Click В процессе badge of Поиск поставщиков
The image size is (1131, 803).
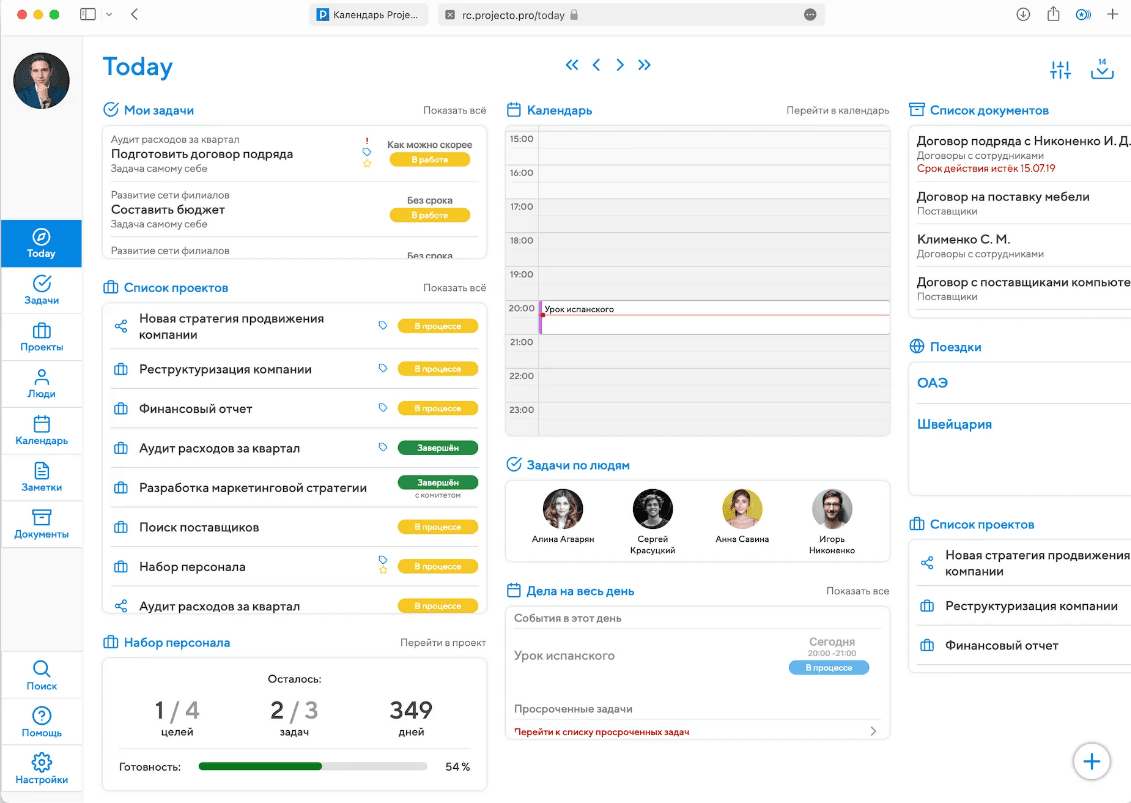[x=438, y=527]
